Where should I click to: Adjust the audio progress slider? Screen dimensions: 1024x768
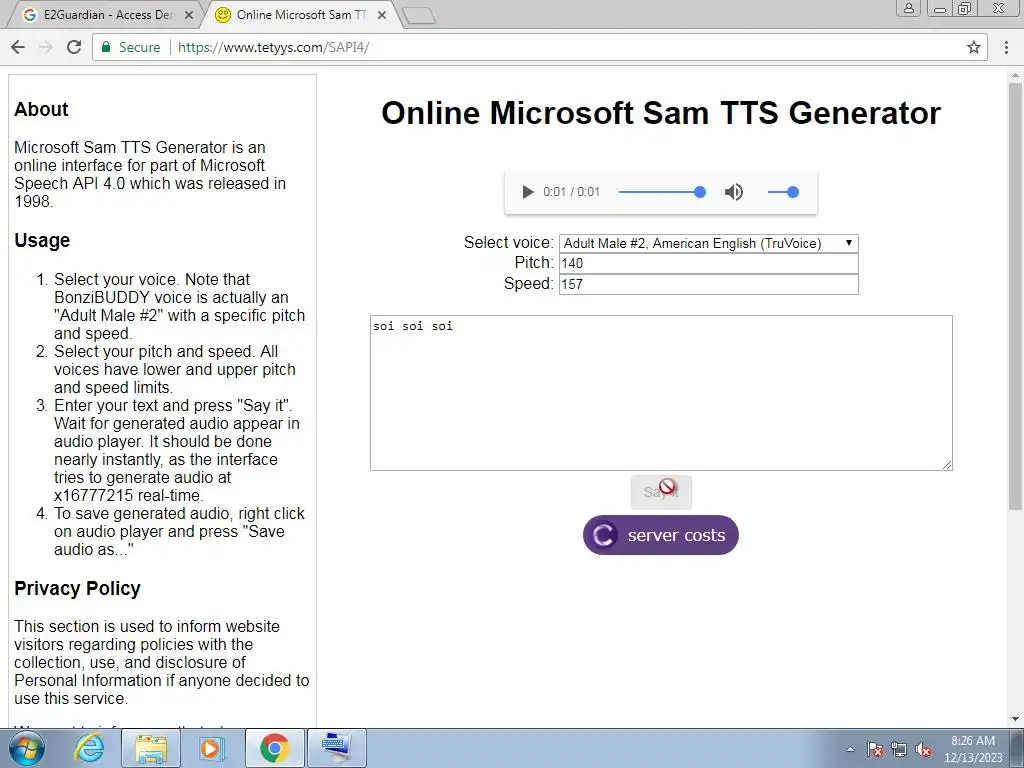[662, 192]
